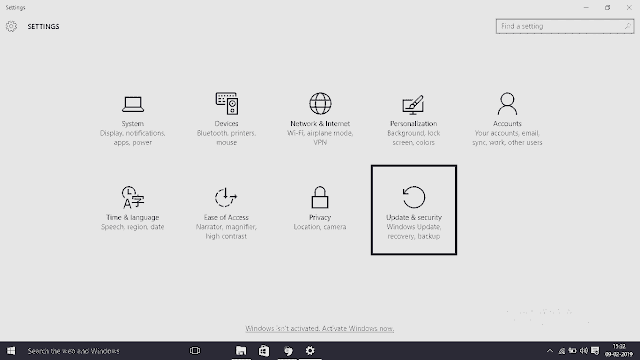Open the network status tray icon

tap(562, 351)
